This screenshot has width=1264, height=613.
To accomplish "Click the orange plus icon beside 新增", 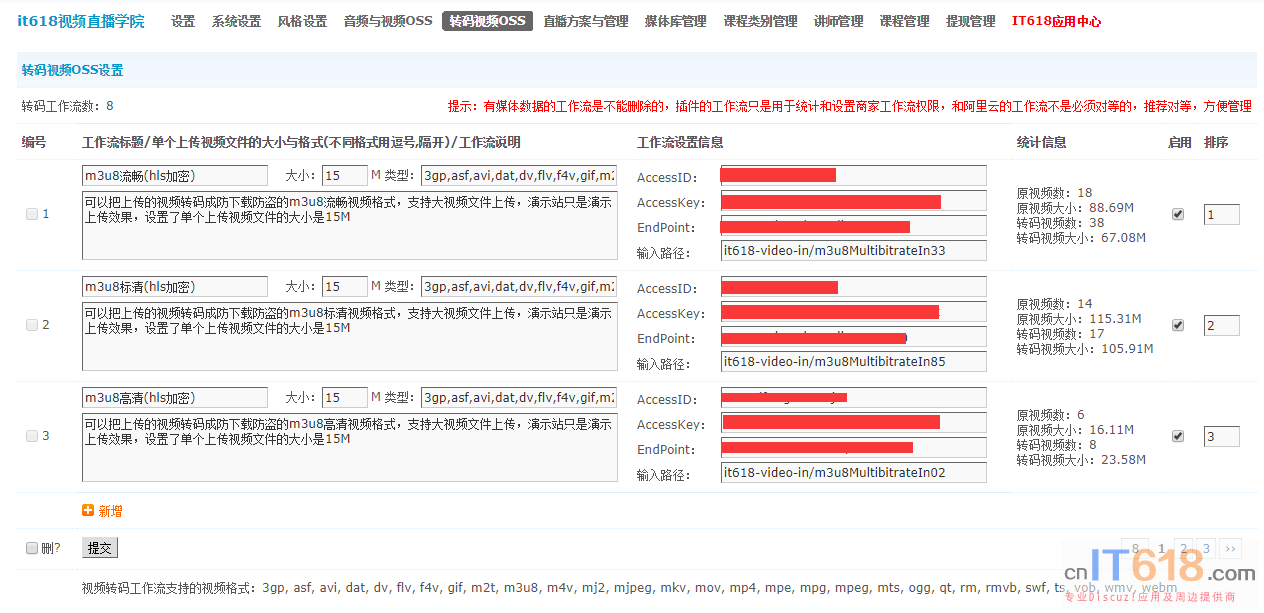I will pyautogui.click(x=88, y=510).
